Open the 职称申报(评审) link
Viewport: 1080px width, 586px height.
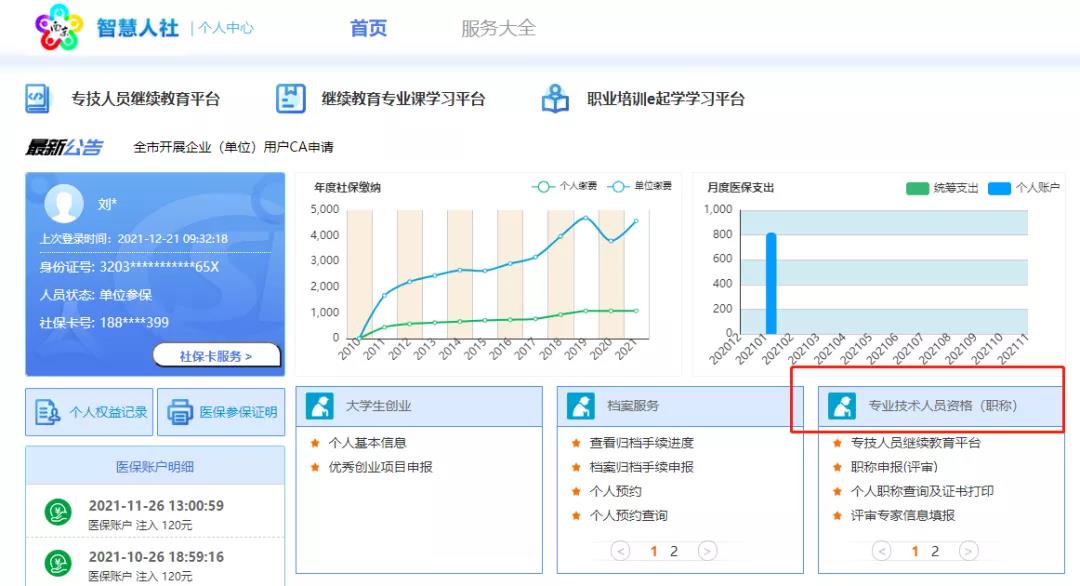pyautogui.click(x=894, y=467)
